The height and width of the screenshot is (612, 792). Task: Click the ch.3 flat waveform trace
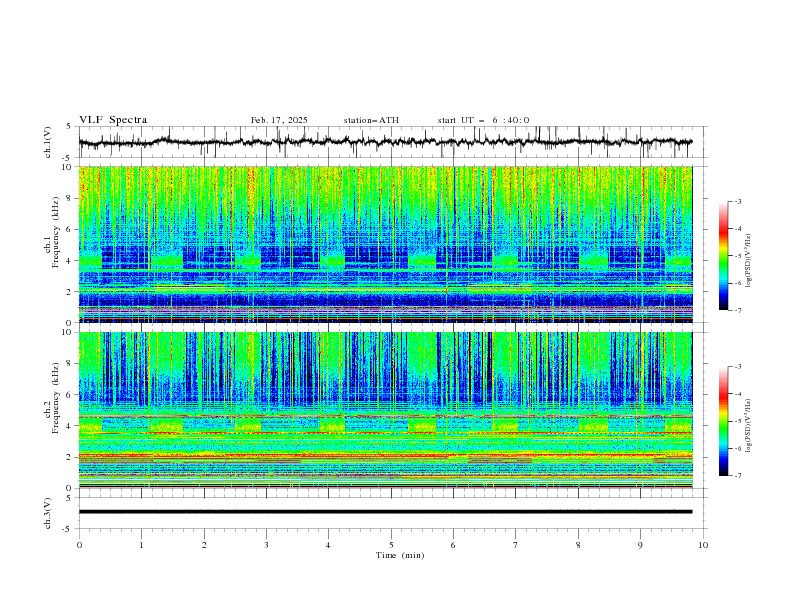(385, 512)
